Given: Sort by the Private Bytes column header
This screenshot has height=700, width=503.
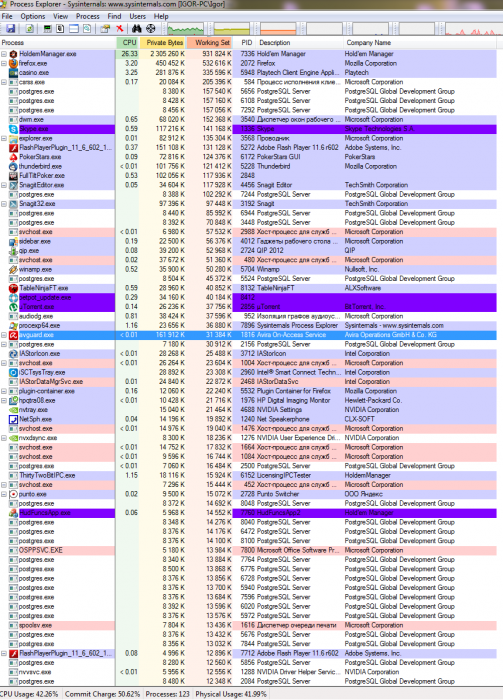Looking at the screenshot, I should coord(163,43).
